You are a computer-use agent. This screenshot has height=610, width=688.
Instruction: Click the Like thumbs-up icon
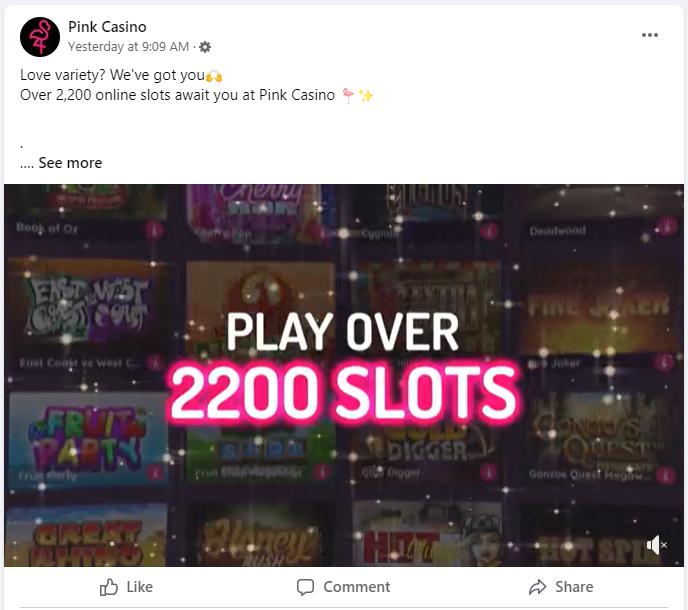pos(108,587)
